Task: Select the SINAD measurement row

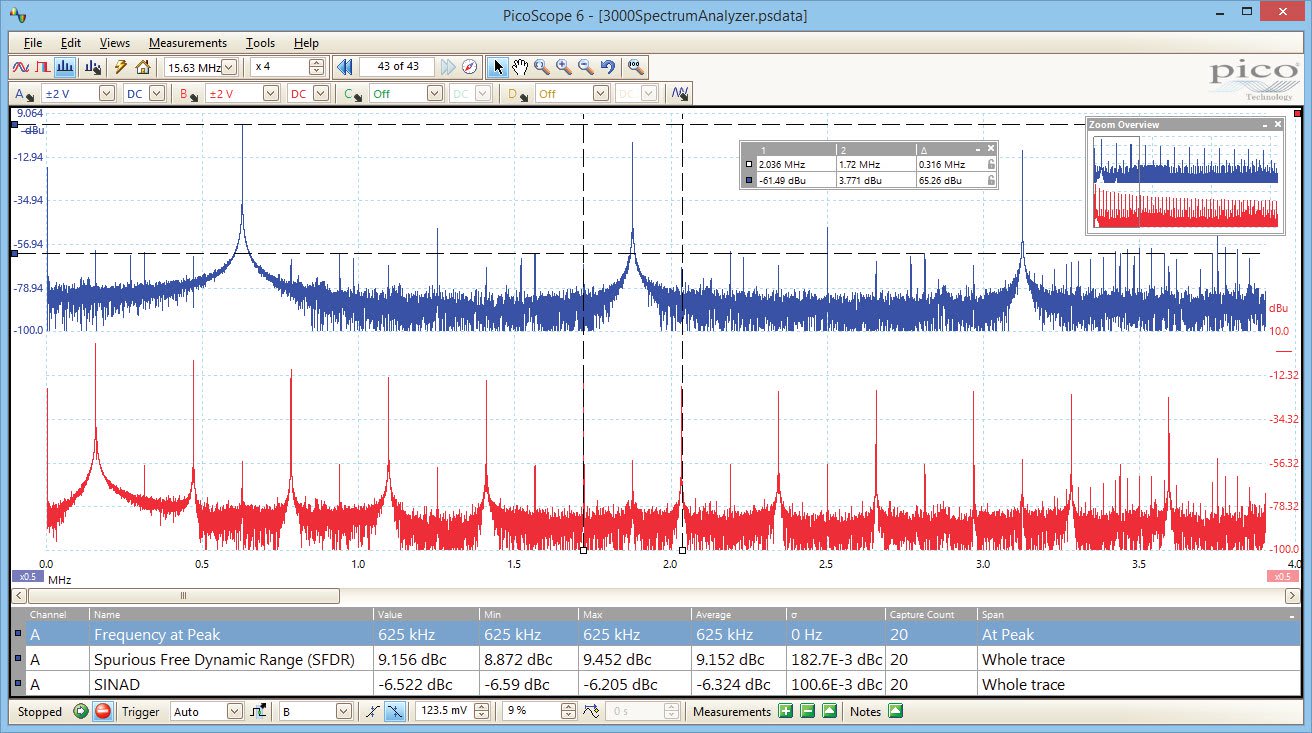Action: tap(654, 685)
